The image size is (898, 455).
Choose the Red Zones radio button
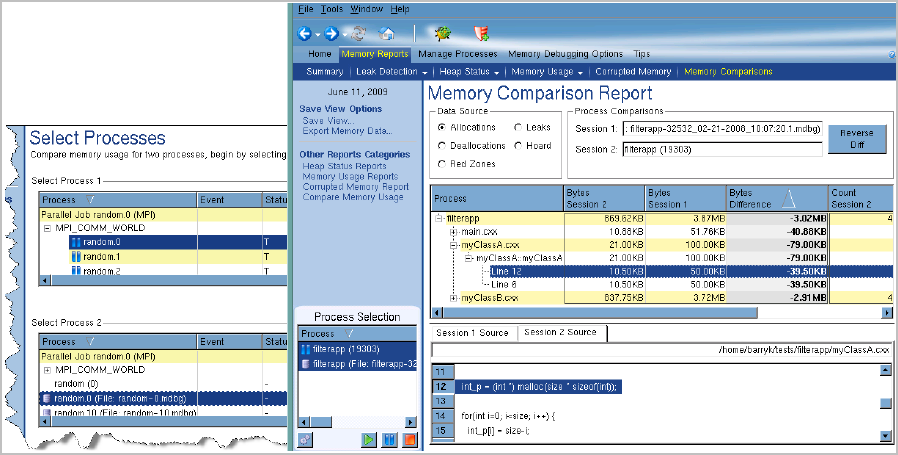click(x=443, y=163)
